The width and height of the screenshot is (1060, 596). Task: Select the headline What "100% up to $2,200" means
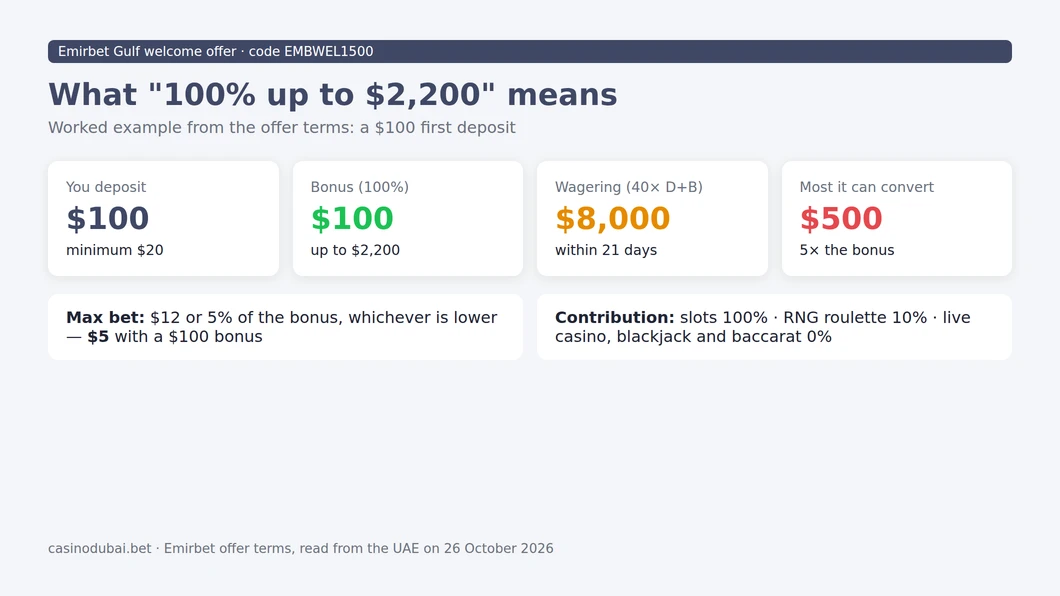[x=333, y=95]
